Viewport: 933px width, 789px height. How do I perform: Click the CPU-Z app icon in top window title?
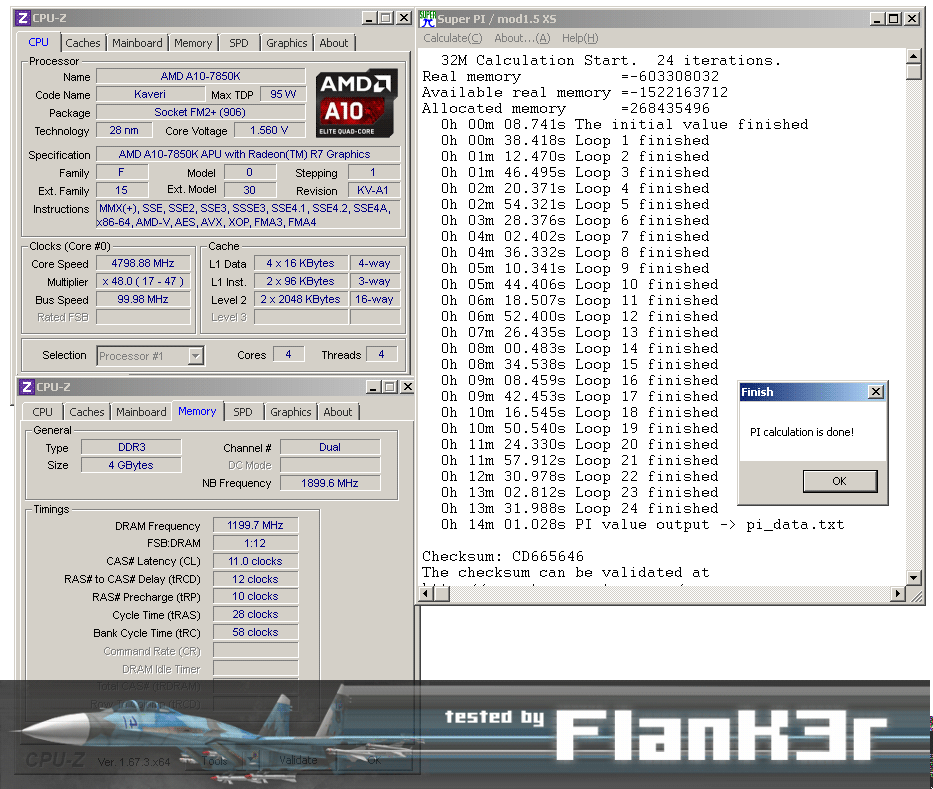[23, 18]
